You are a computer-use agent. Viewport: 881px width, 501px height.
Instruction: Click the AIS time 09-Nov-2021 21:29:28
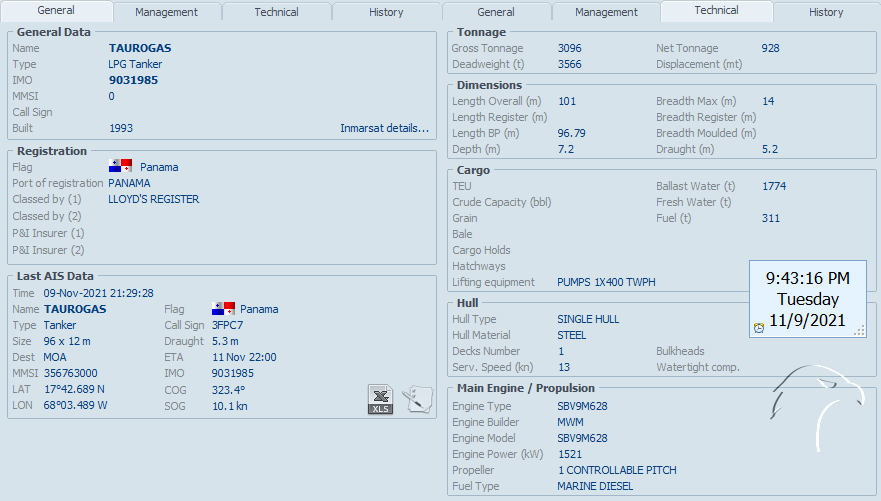coord(98,293)
